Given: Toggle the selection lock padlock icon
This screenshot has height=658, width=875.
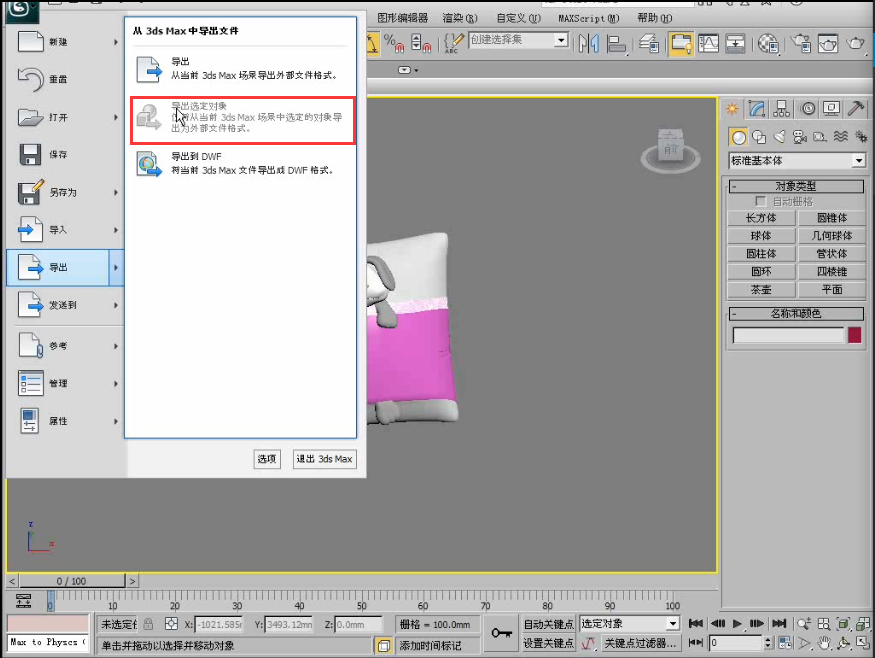Looking at the screenshot, I should pos(148,624).
